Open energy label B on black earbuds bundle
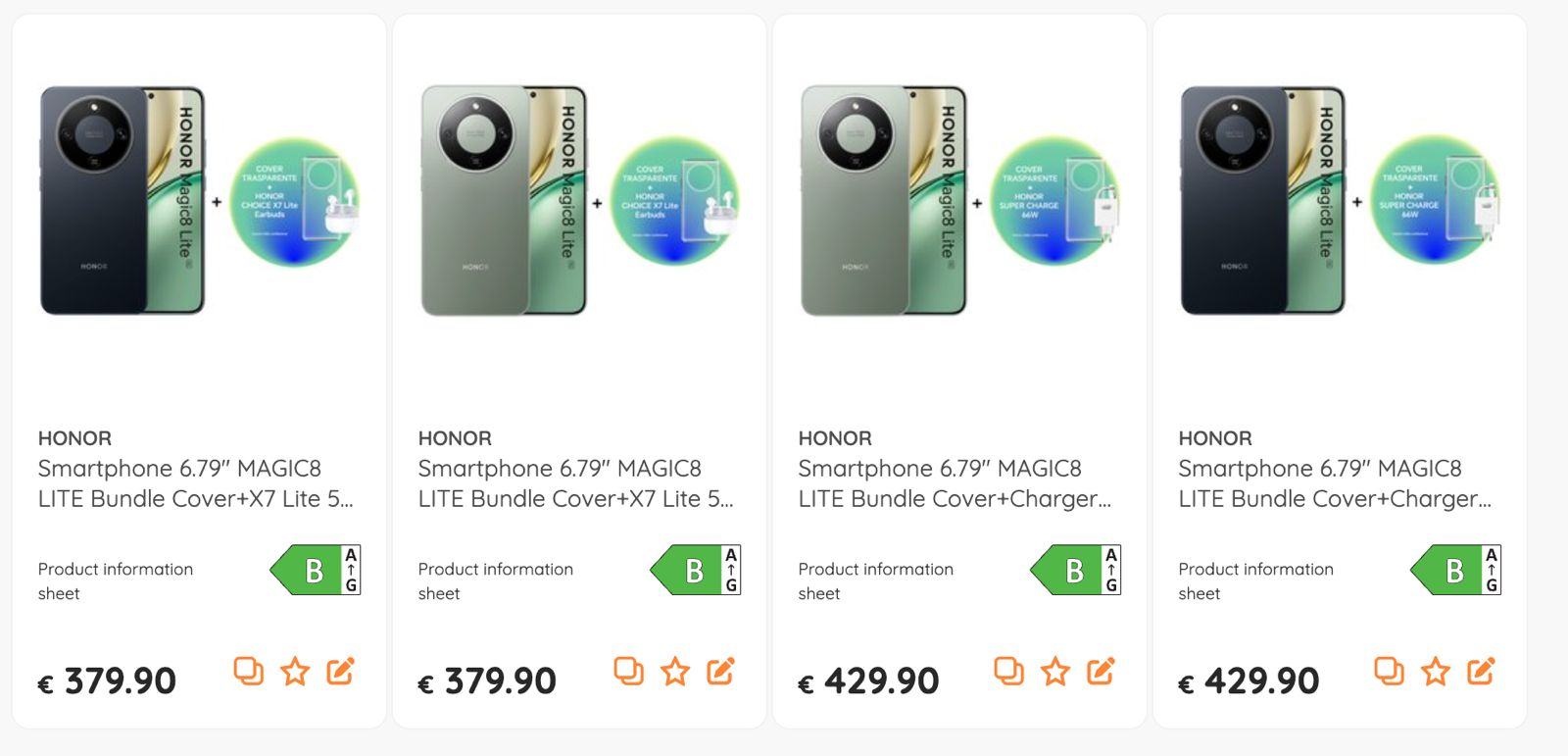Screen dimensions: 1568x756 316,570
